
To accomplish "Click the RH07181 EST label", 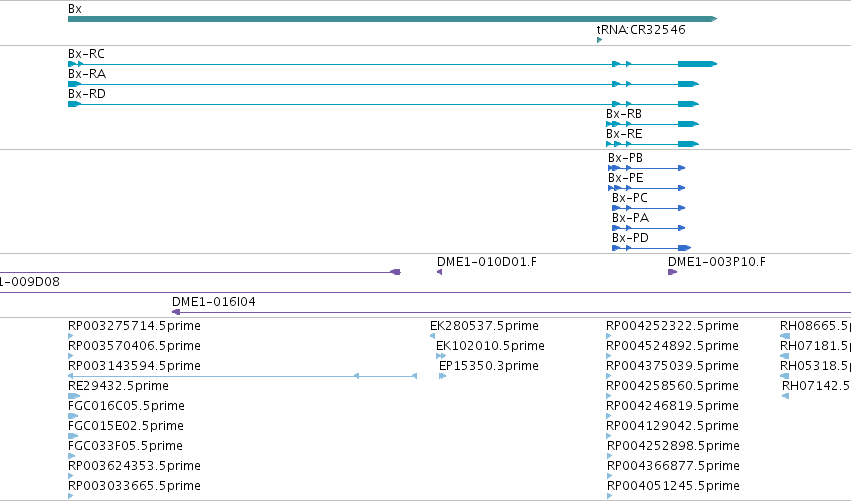I will [x=815, y=346].
